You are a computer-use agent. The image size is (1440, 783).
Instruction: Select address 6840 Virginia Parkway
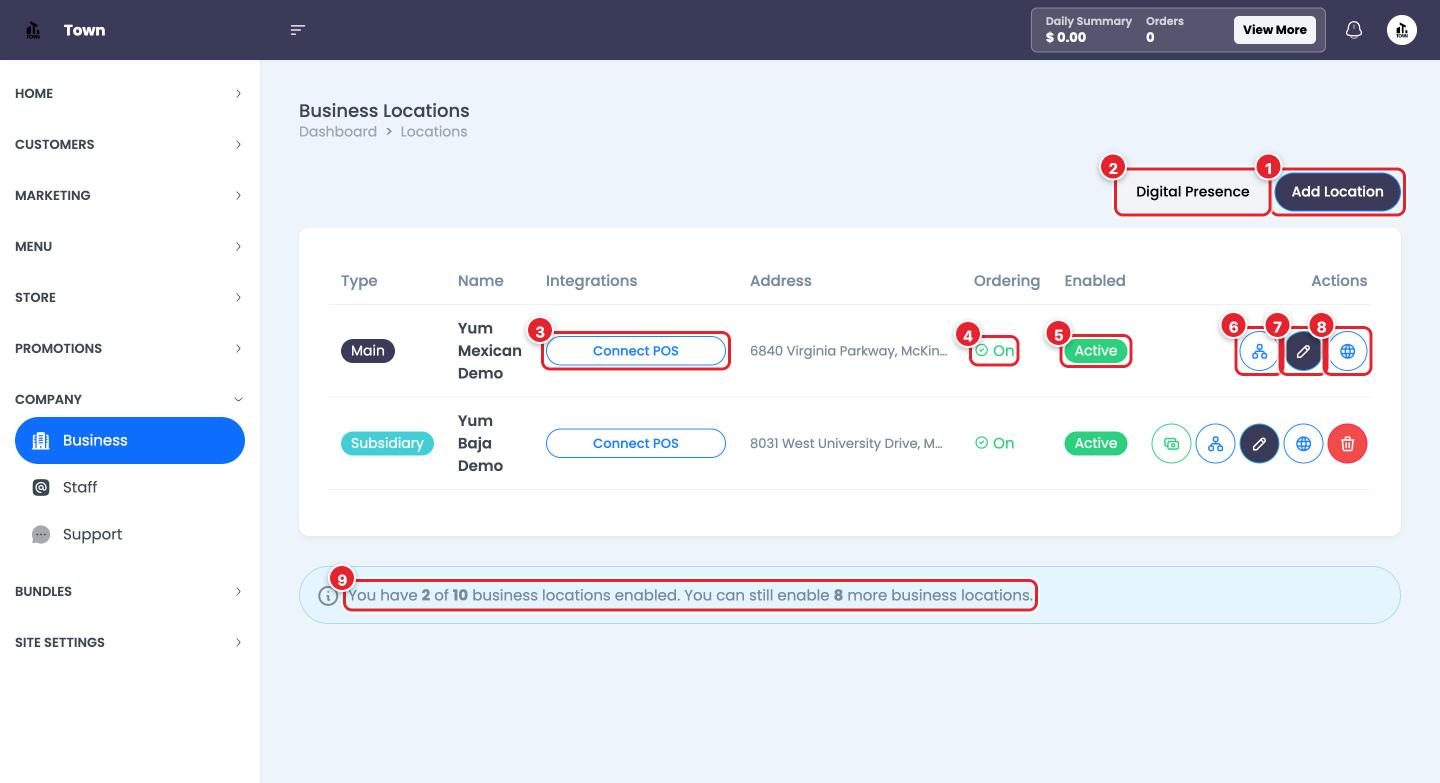coord(848,351)
